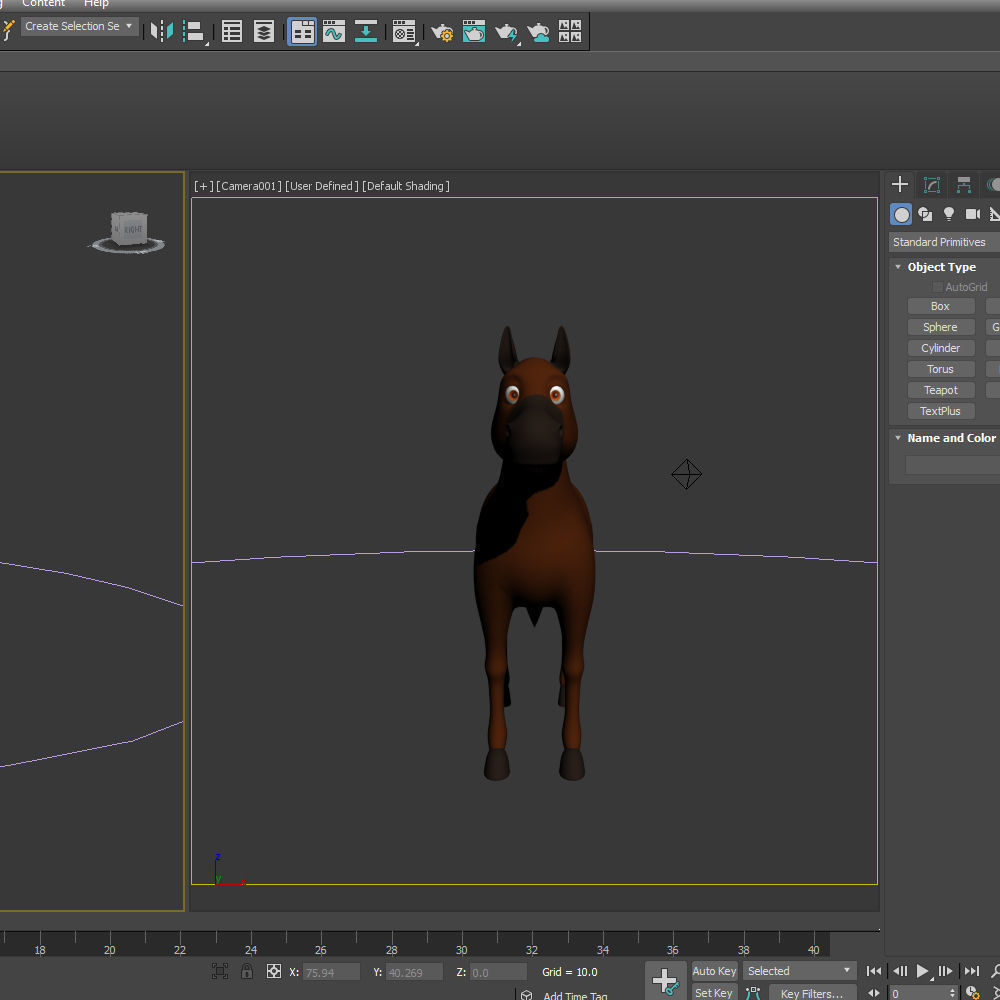Open the Curve Editor icon
The height and width of the screenshot is (1000, 1000).
tap(334, 31)
